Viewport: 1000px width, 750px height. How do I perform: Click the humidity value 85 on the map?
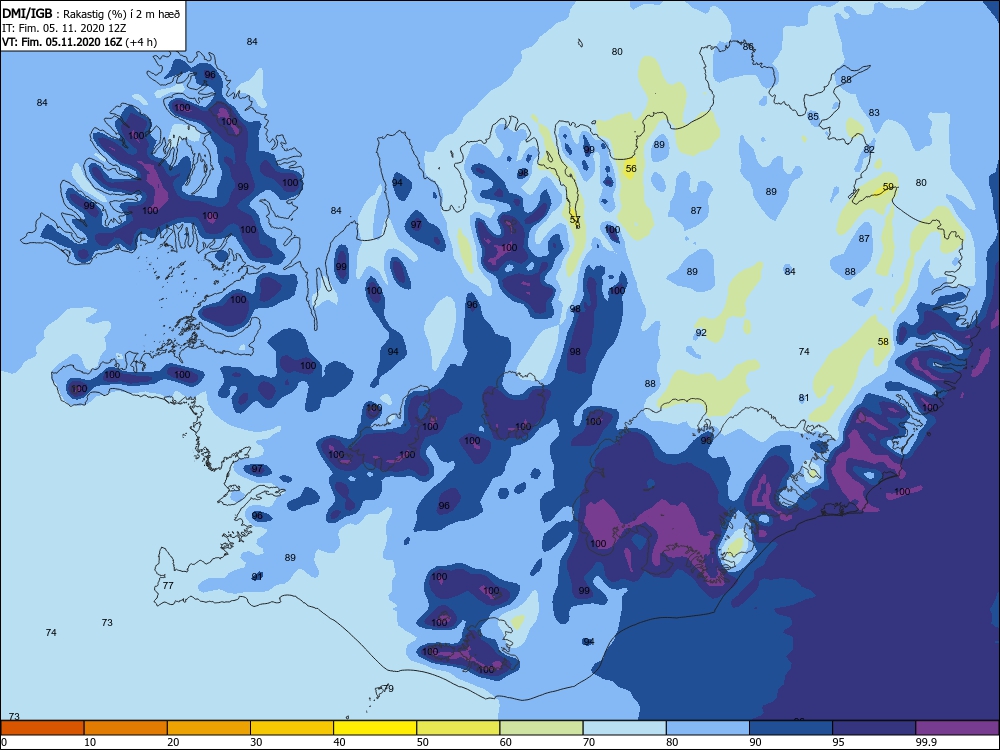813,116
